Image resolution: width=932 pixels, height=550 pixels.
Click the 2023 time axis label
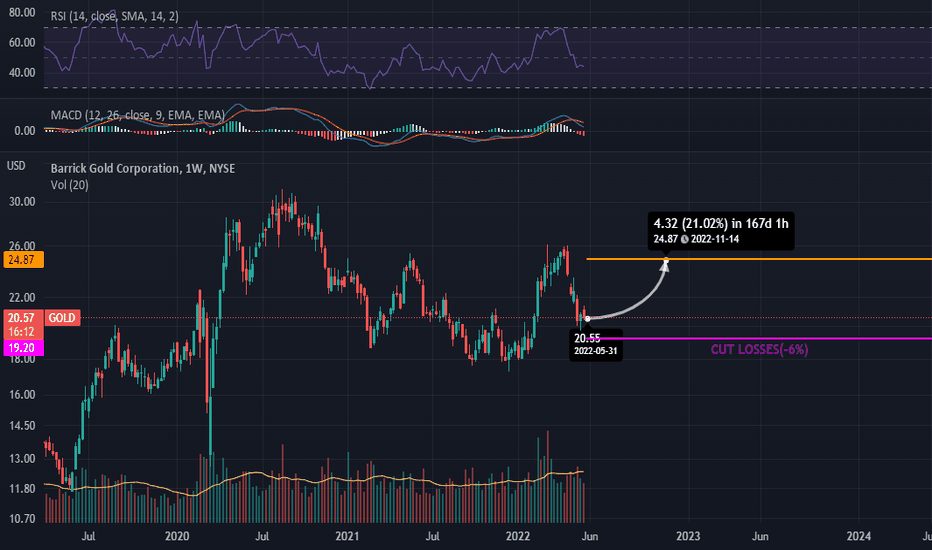click(x=688, y=536)
